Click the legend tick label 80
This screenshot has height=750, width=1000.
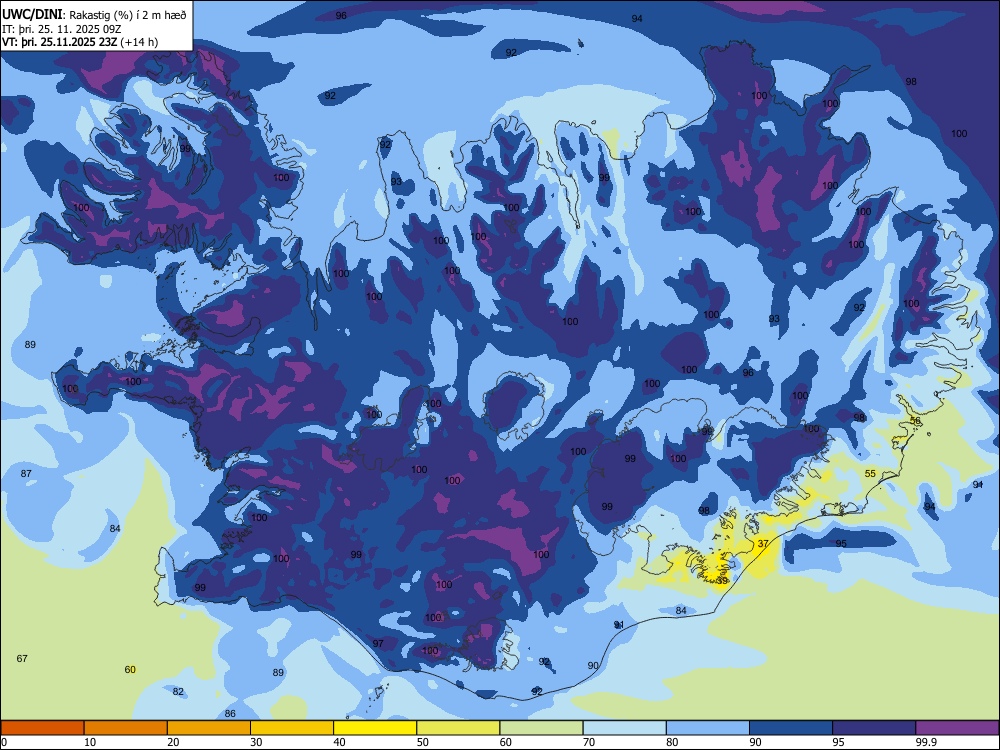pos(672,742)
